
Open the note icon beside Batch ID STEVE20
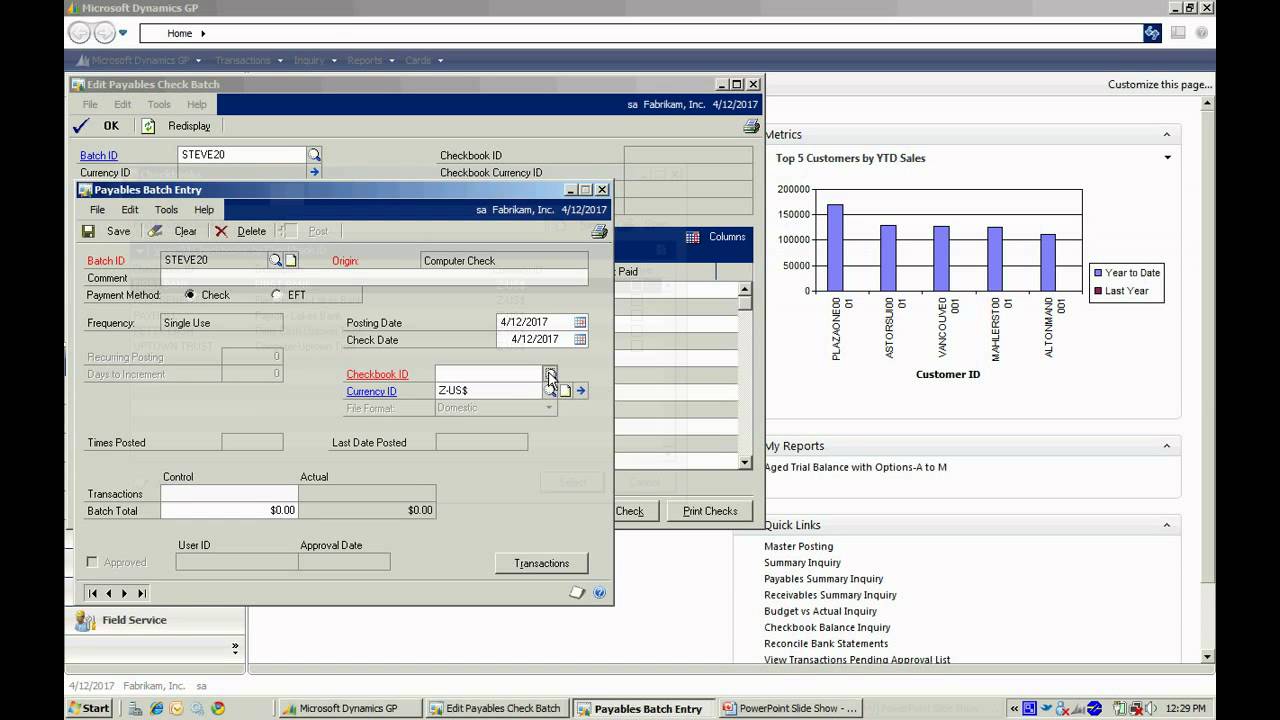point(291,260)
